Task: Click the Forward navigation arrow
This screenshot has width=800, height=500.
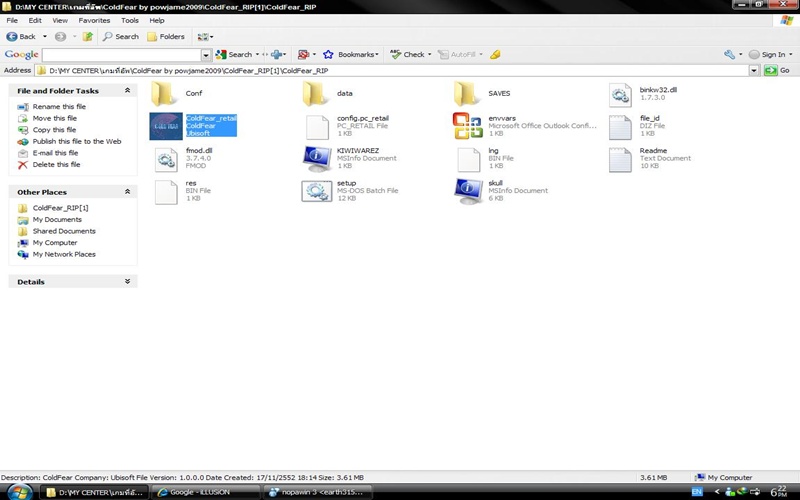Action: [60, 37]
